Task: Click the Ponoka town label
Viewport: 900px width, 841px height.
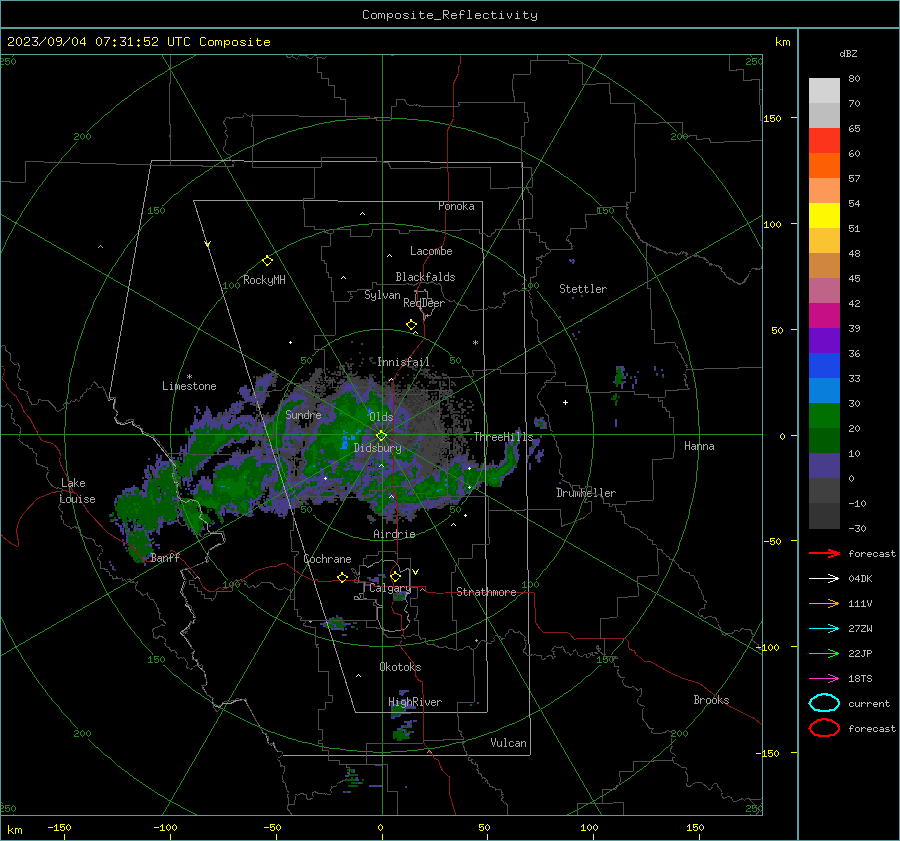Action: 456,206
